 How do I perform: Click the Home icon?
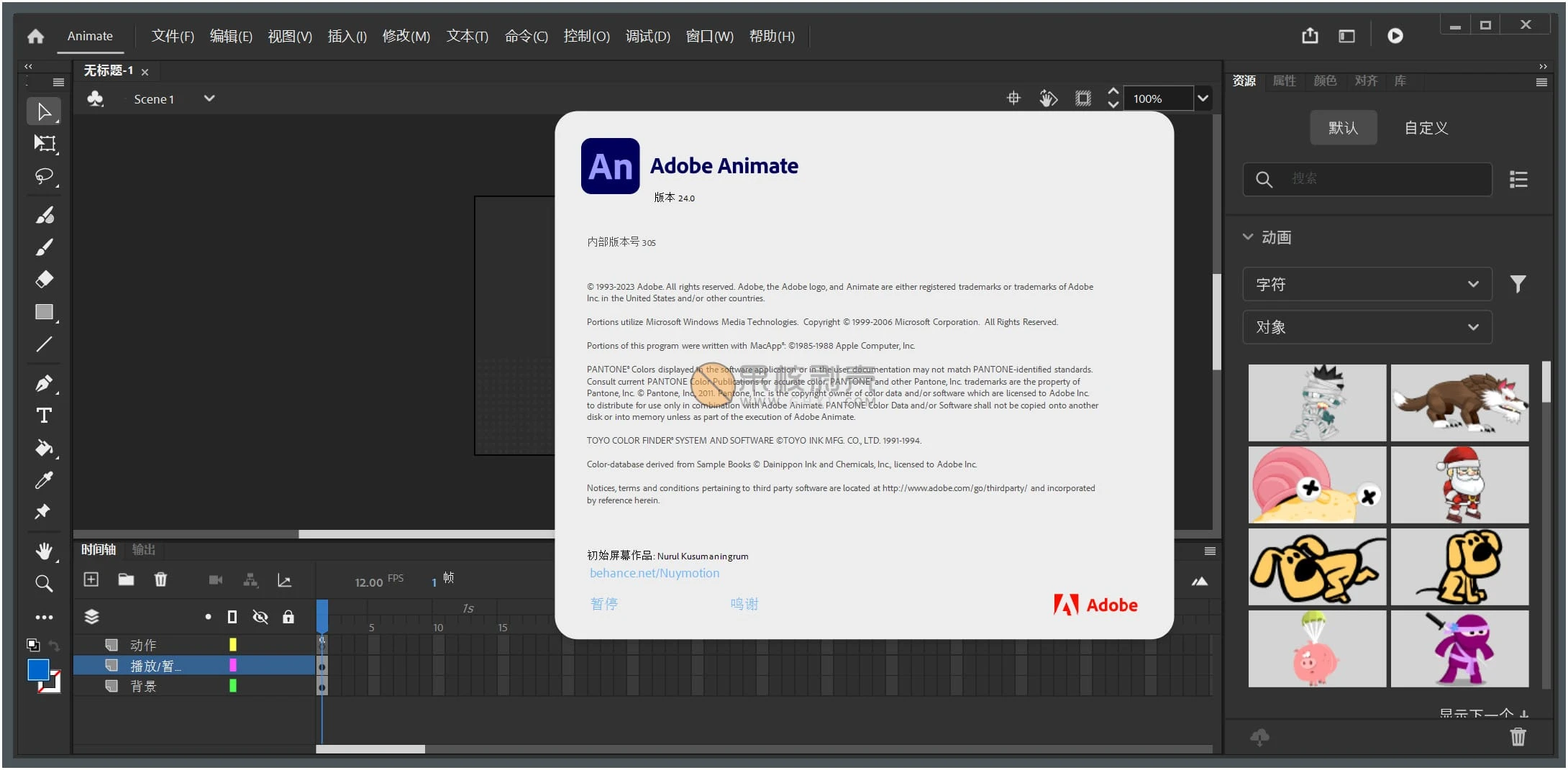(x=35, y=36)
